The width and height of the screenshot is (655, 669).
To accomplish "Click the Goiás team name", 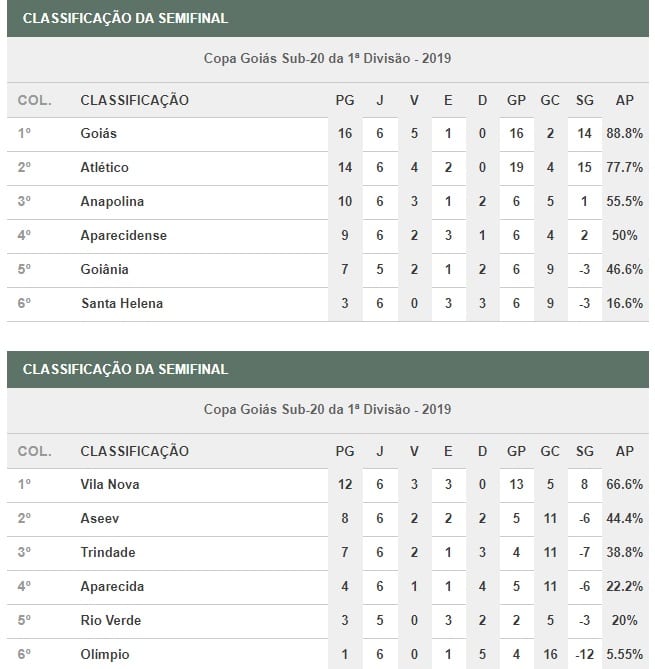I will [99, 133].
